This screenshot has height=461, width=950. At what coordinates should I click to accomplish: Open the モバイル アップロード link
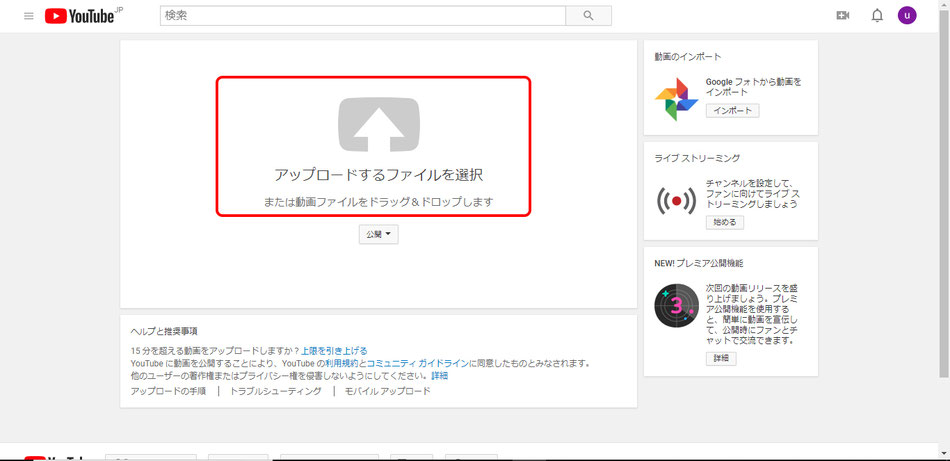(388, 391)
